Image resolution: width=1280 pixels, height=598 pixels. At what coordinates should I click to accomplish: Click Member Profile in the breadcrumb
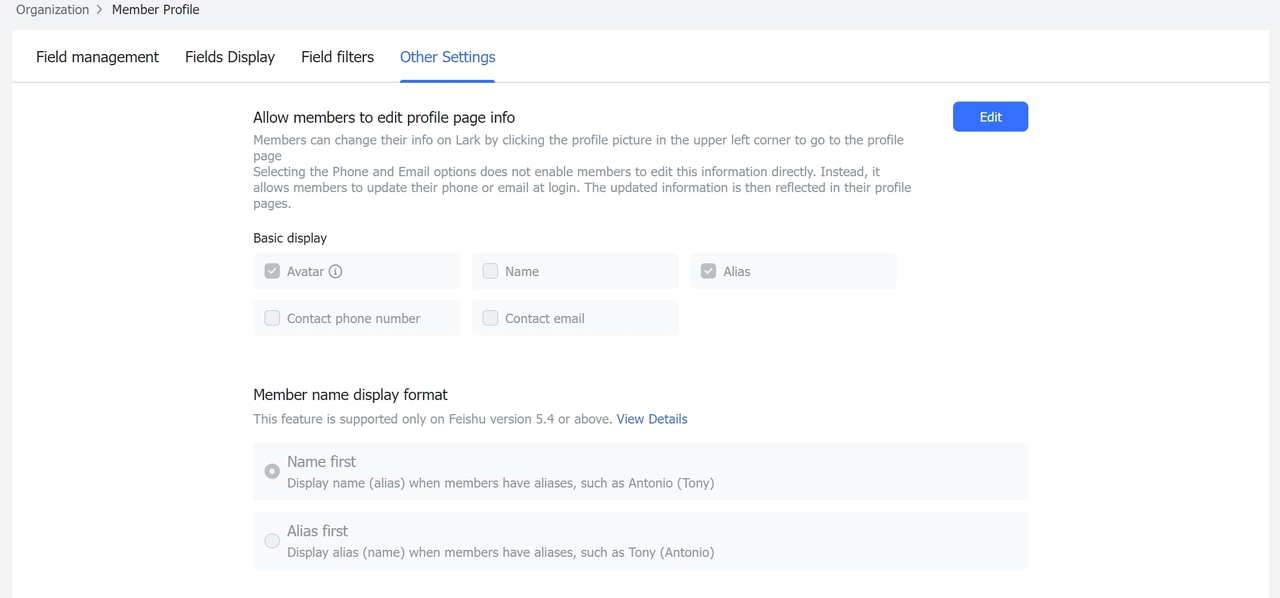pyautogui.click(x=155, y=10)
